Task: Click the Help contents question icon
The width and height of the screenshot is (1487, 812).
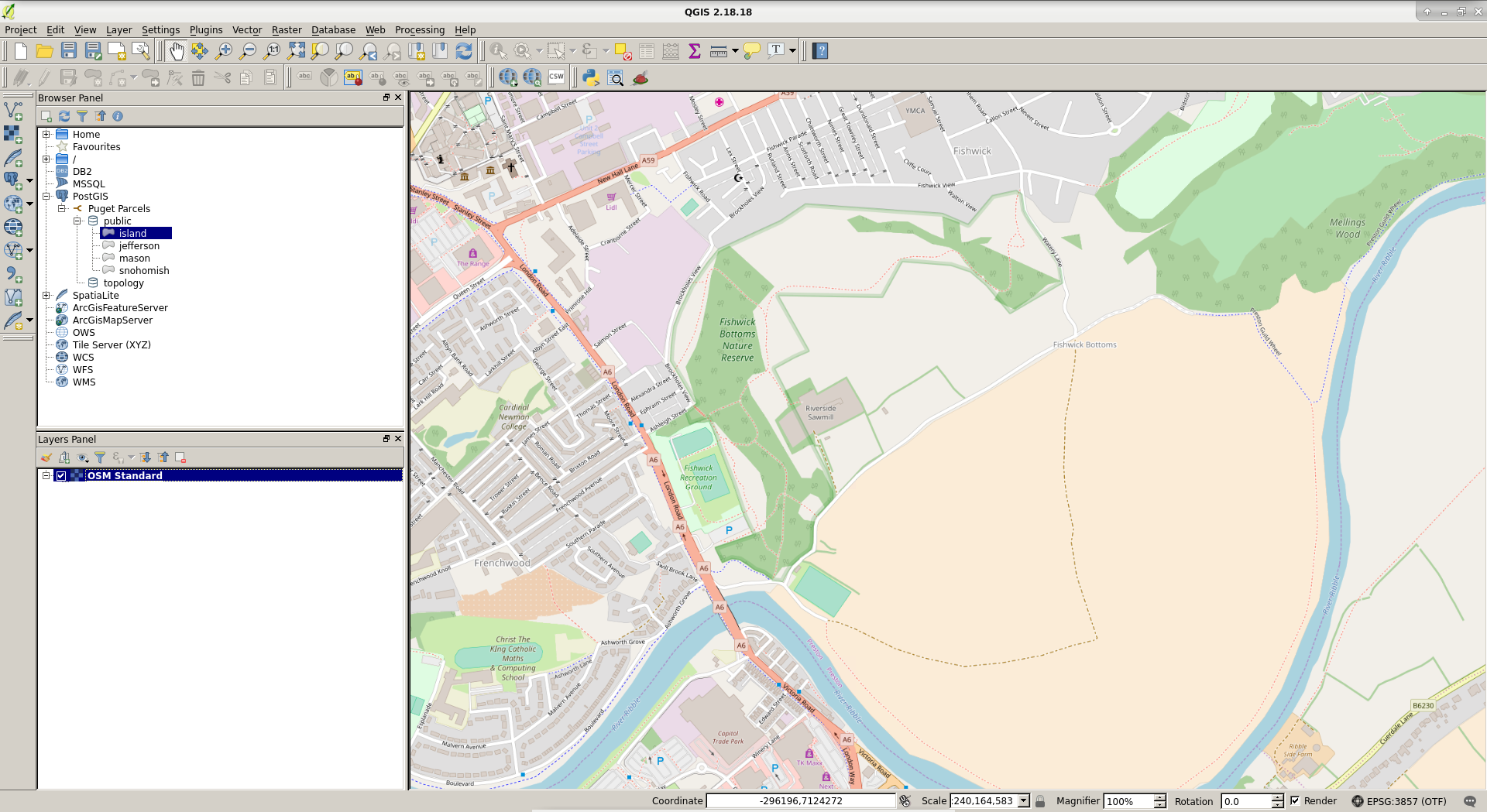Action: pyautogui.click(x=821, y=51)
